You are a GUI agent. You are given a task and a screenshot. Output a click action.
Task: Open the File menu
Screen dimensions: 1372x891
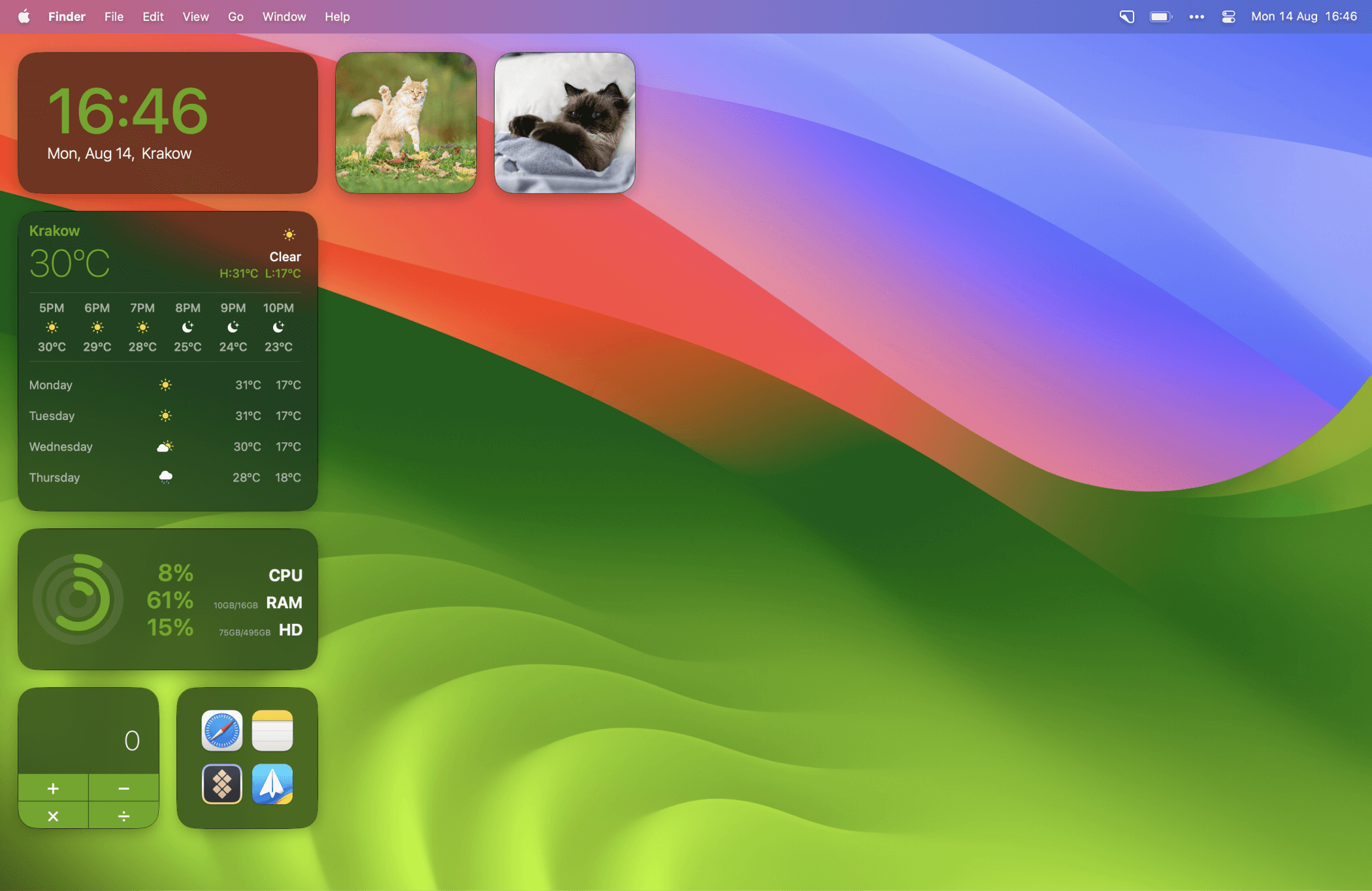(x=114, y=16)
